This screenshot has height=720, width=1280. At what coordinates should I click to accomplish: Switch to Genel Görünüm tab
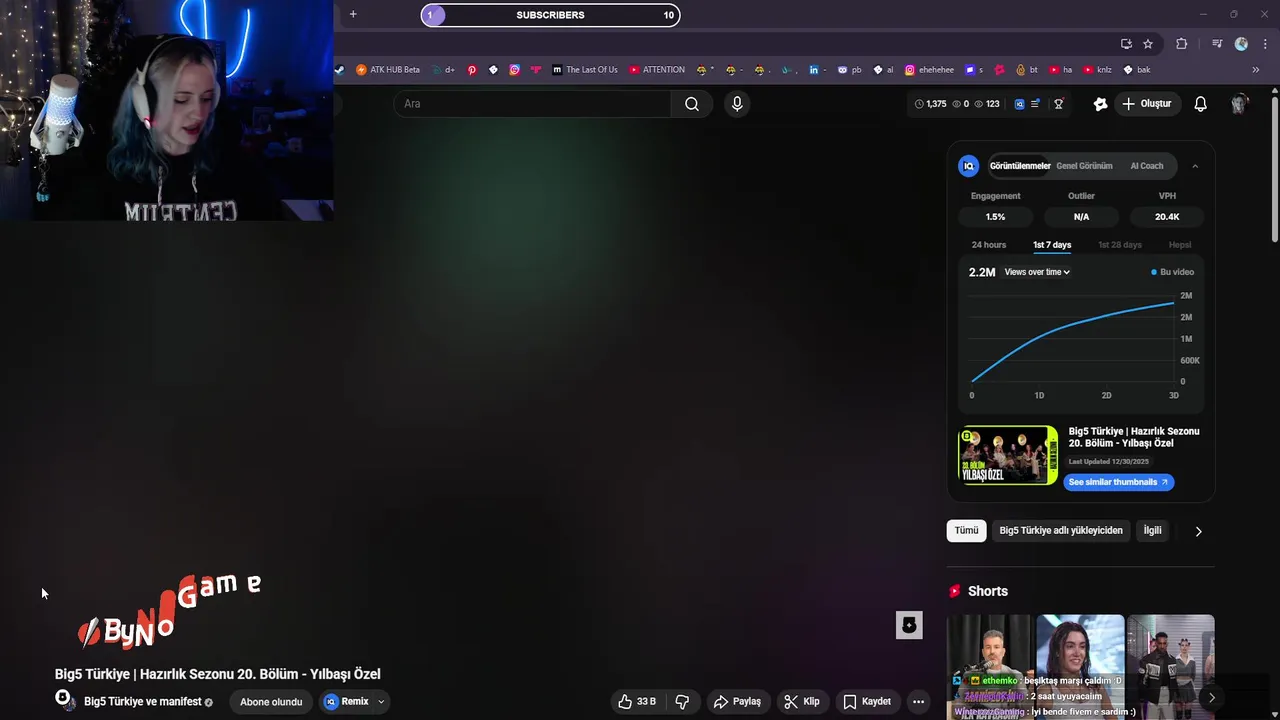(x=1084, y=166)
